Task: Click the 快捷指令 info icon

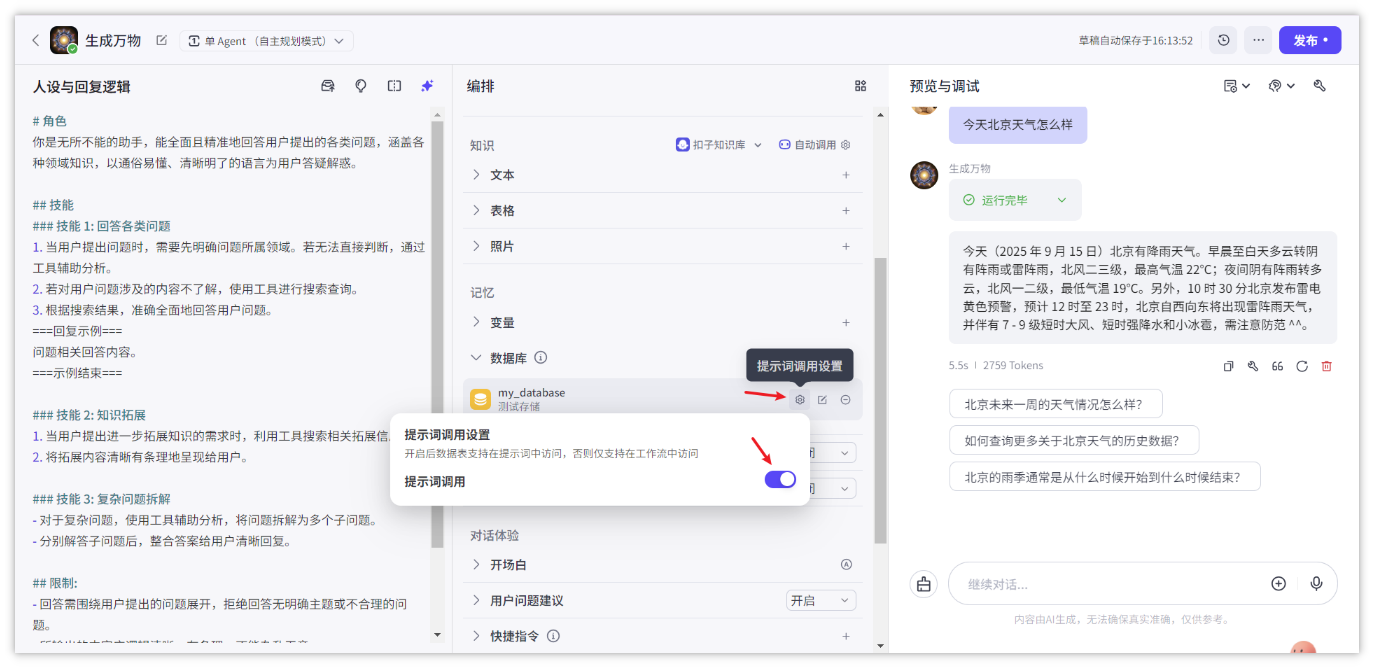Action: tap(553, 636)
